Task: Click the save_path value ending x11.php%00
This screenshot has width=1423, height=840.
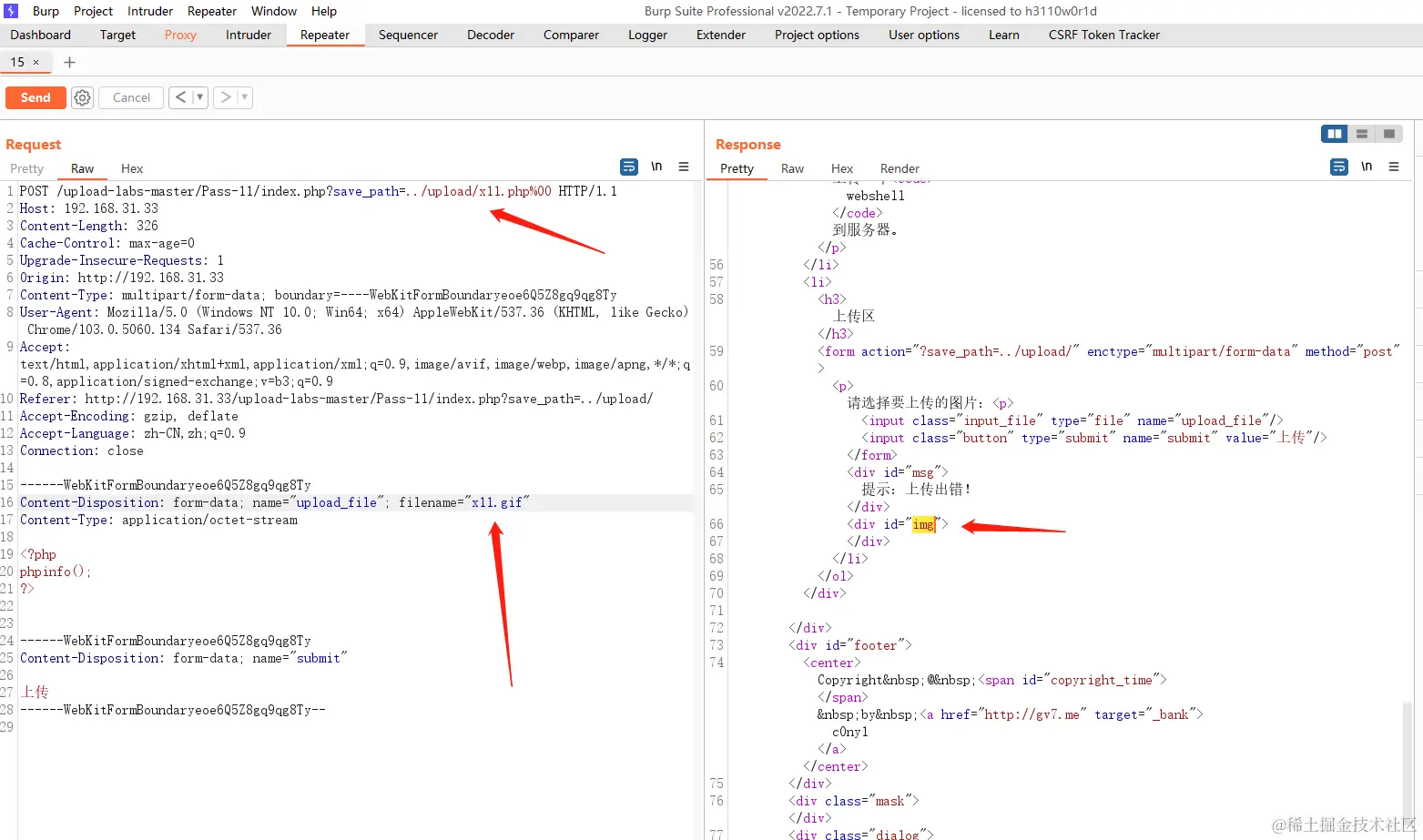Action: [478, 191]
